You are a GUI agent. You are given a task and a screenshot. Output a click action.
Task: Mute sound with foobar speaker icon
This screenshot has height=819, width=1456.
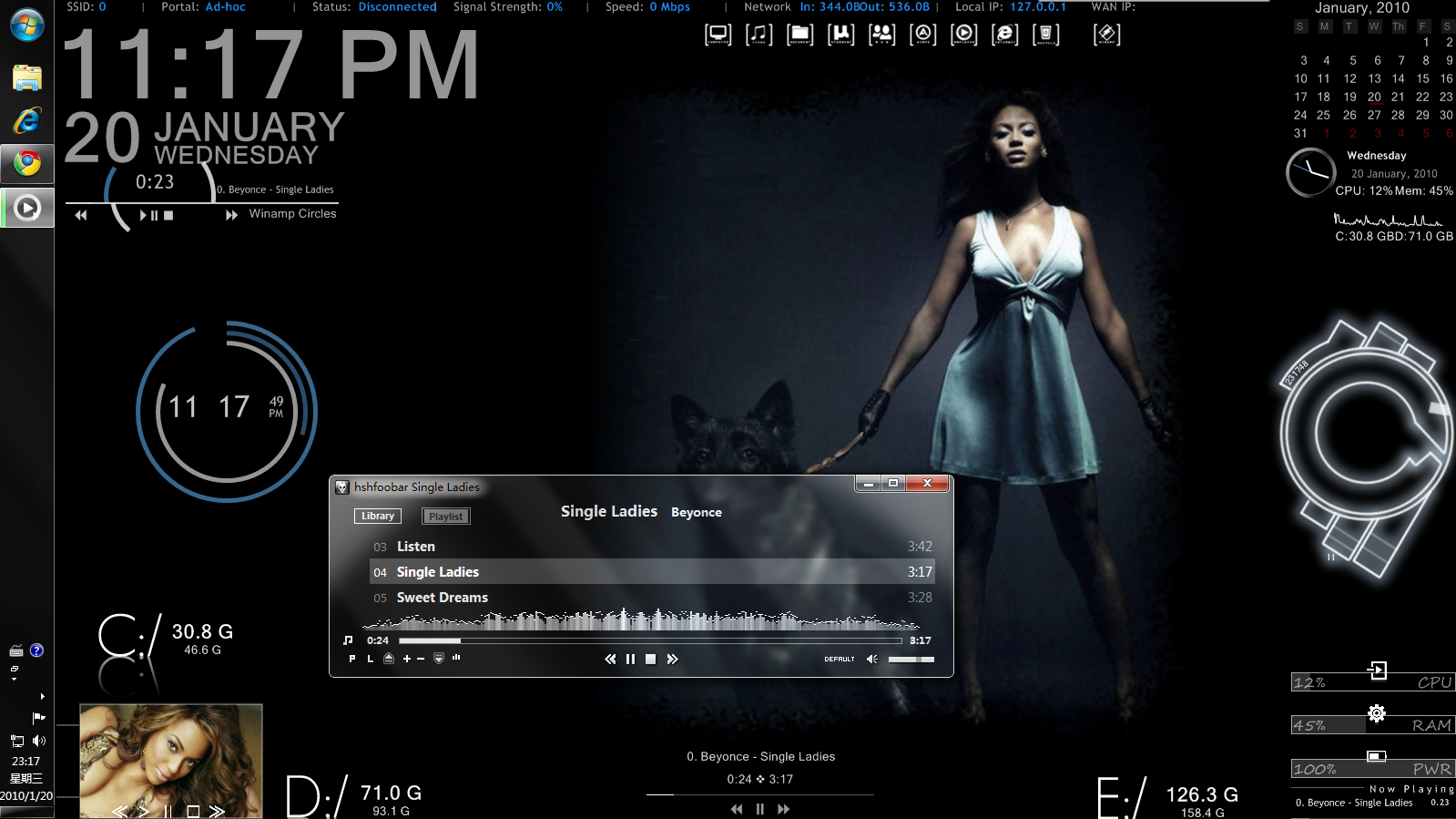click(x=872, y=659)
